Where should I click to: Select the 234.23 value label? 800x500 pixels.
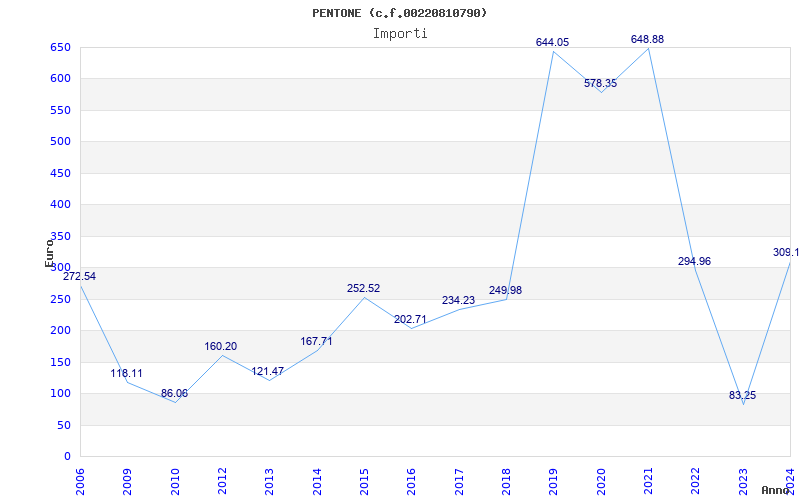click(x=458, y=301)
